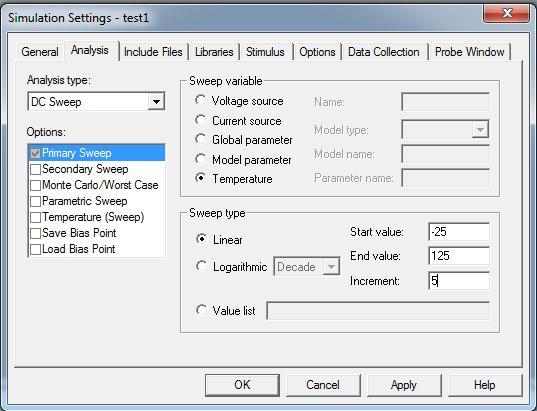Screen dimensions: 537x411
Task: Check the Temperature (Sweep) option
Action: point(35,217)
